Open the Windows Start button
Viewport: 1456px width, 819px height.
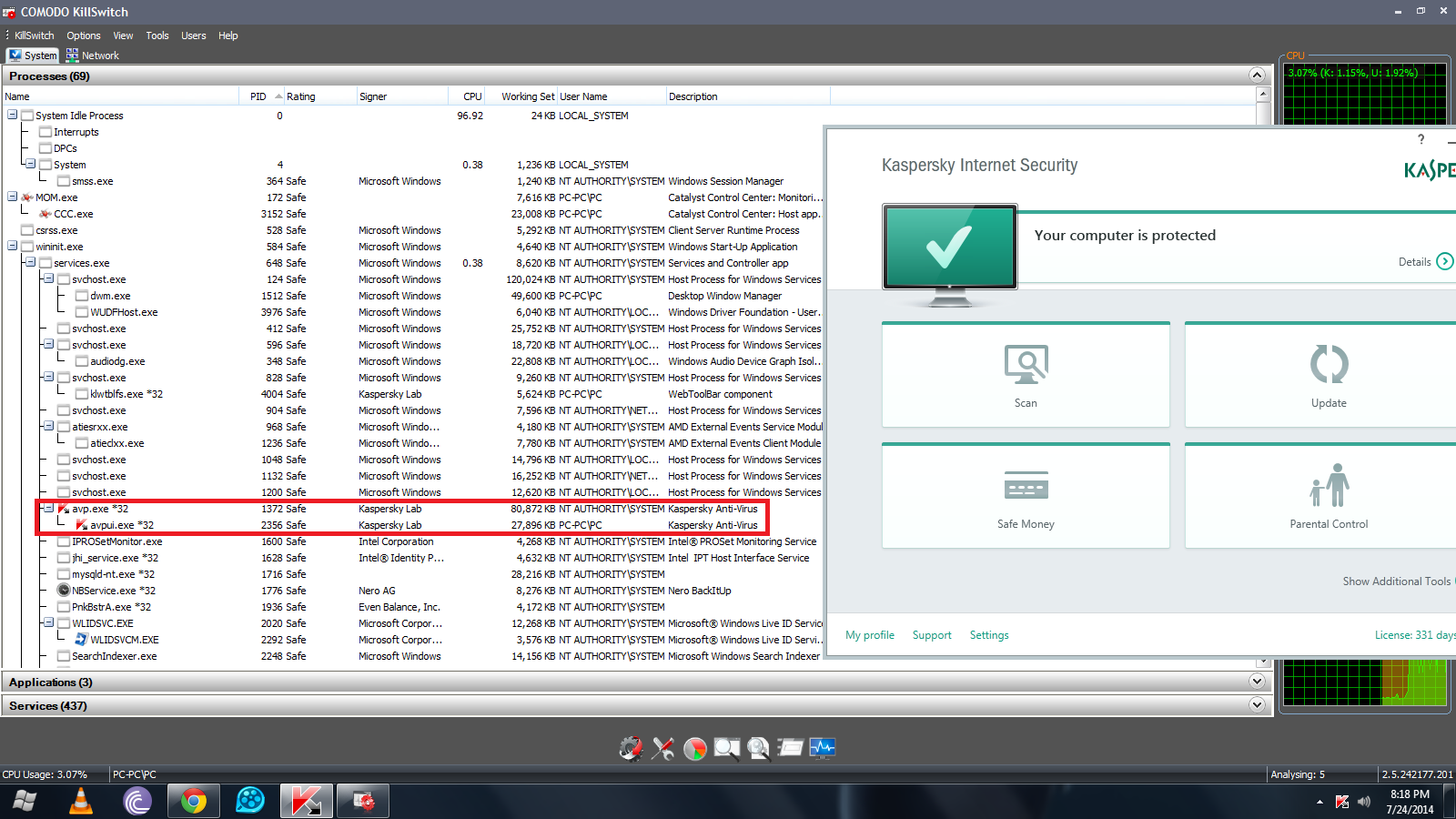tap(25, 801)
